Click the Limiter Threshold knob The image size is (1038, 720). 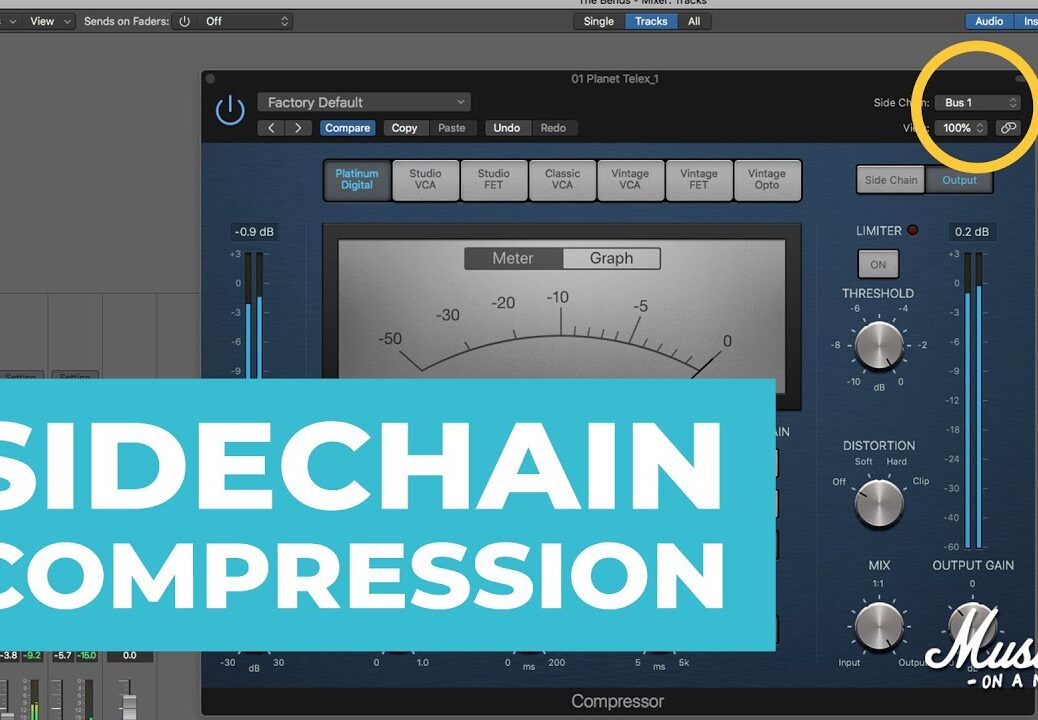(x=878, y=346)
